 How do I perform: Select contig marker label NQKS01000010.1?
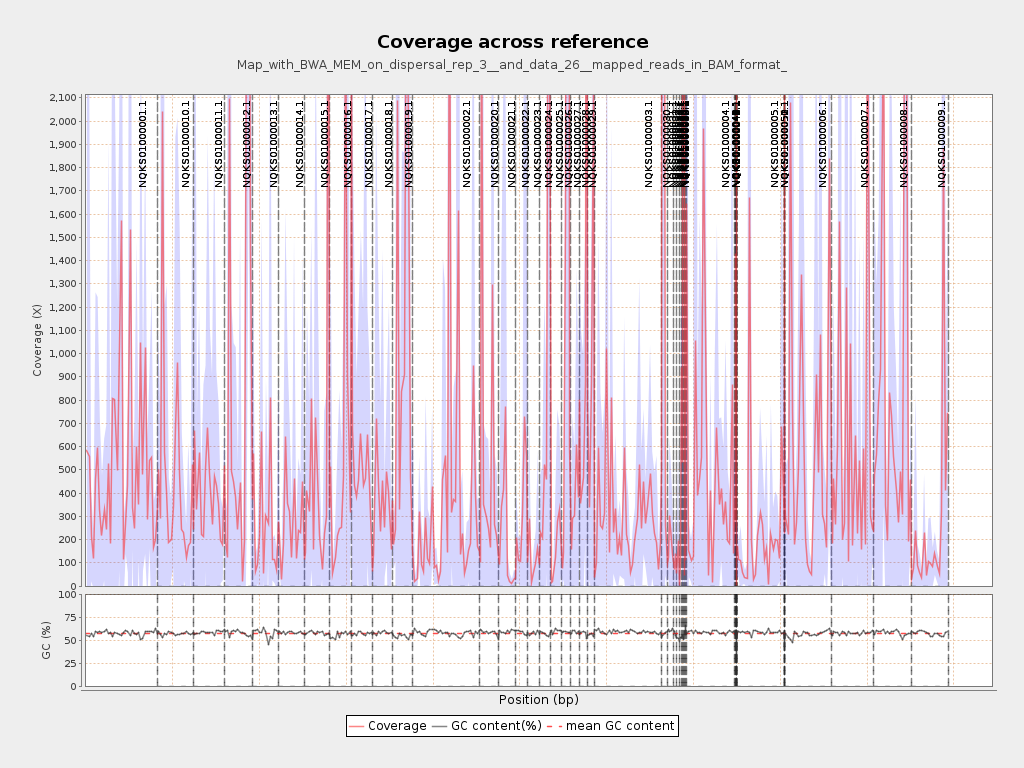186,143
